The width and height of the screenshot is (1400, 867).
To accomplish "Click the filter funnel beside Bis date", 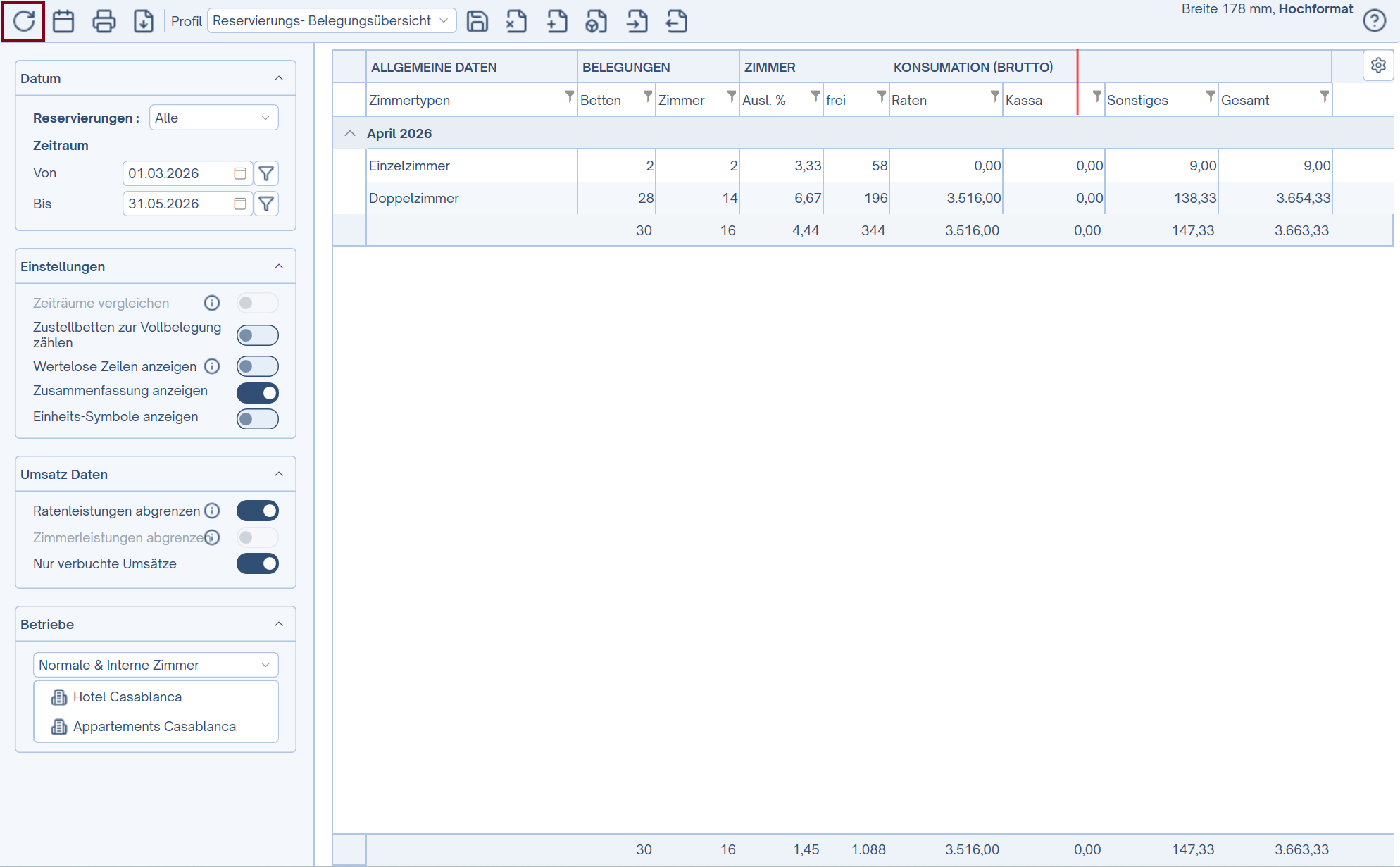I will coord(266,204).
